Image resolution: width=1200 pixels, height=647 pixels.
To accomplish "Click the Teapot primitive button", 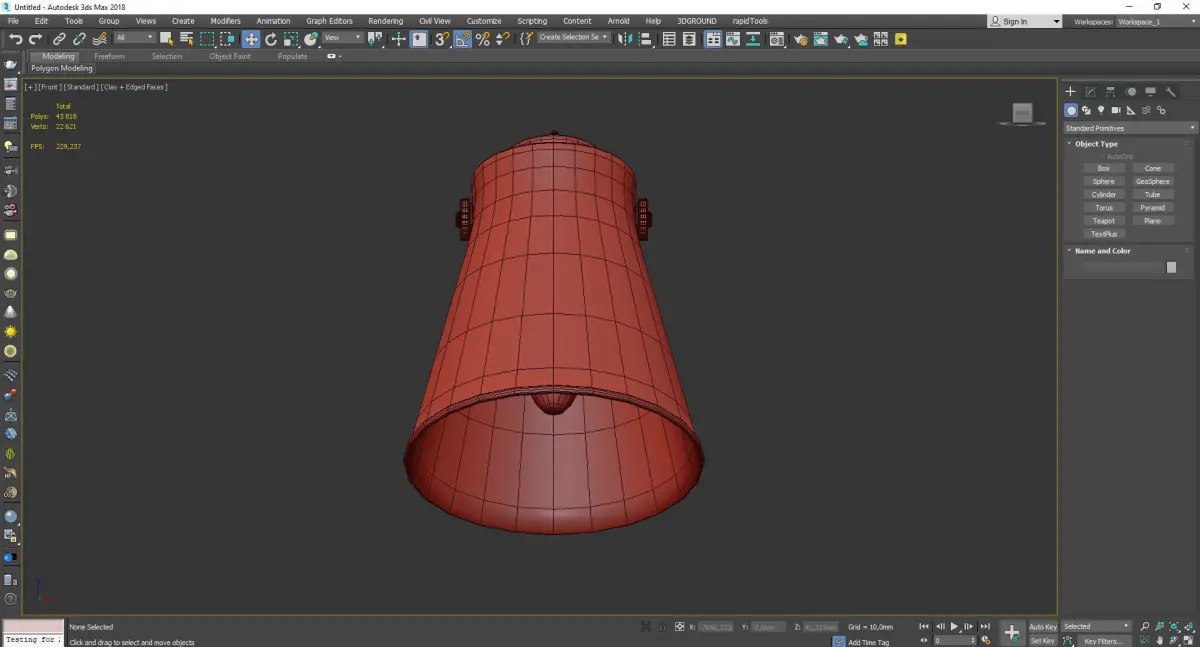I will point(1103,221).
